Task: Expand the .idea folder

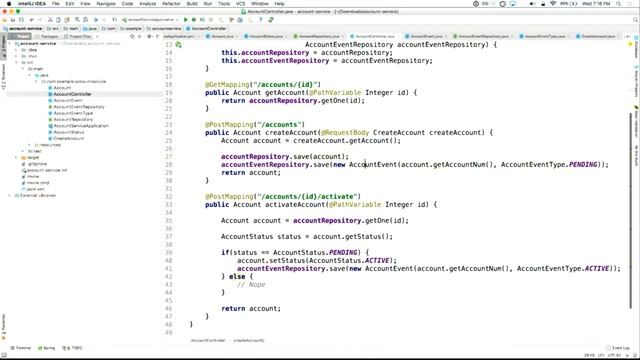Action: tap(16, 50)
